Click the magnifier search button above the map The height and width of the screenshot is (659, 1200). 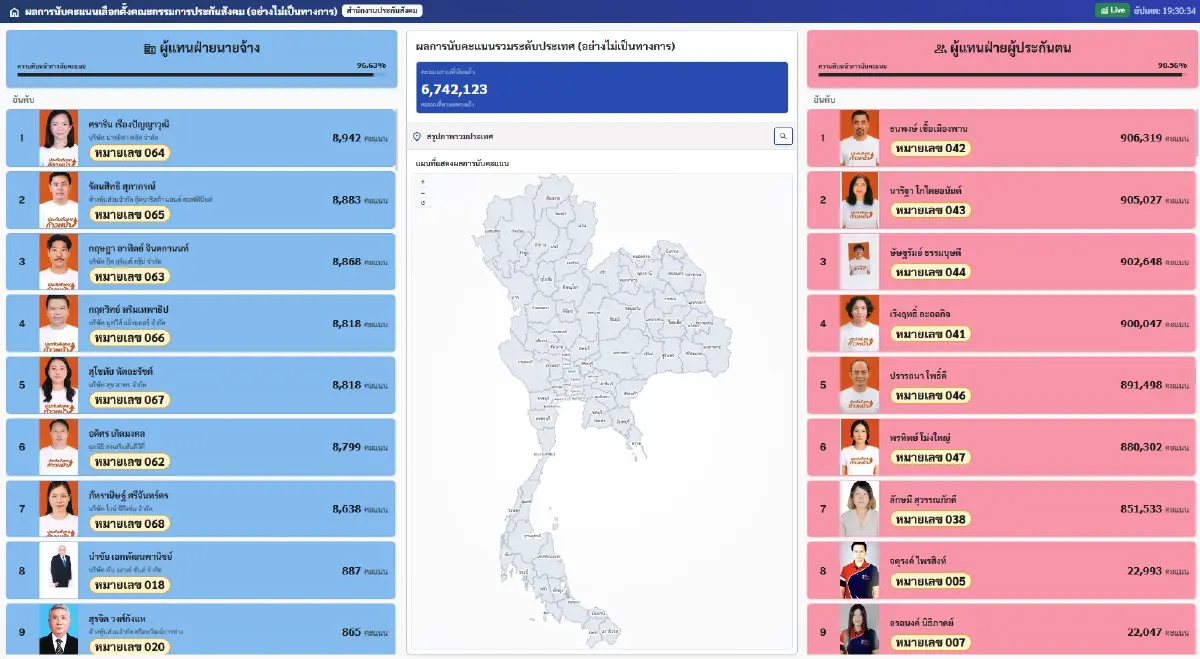click(783, 136)
